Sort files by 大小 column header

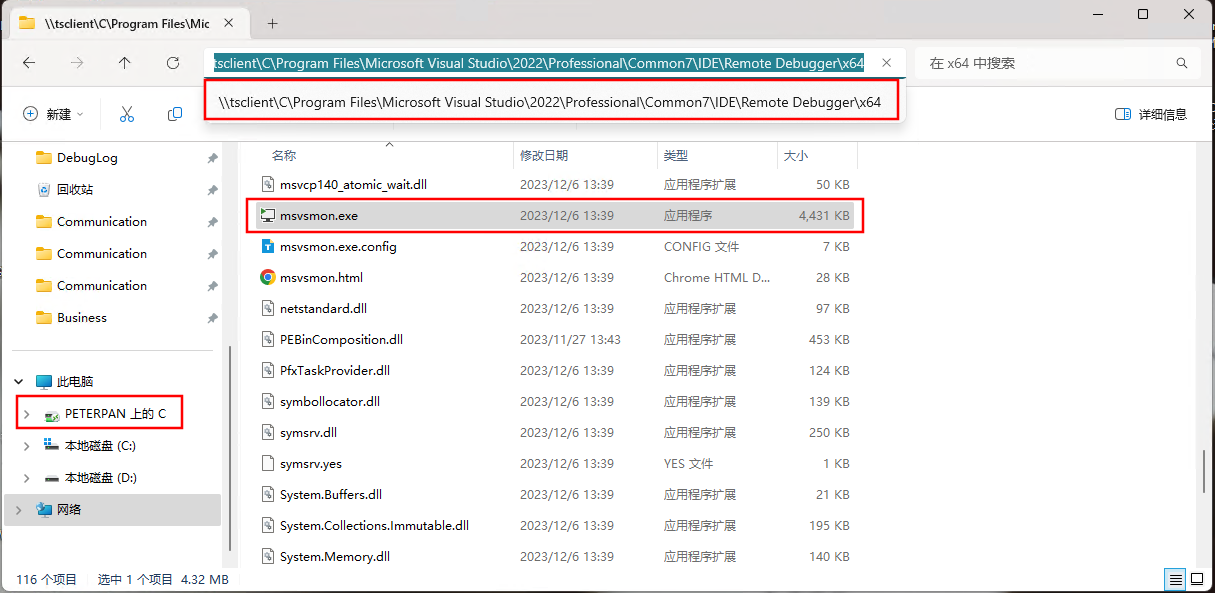tap(796, 156)
